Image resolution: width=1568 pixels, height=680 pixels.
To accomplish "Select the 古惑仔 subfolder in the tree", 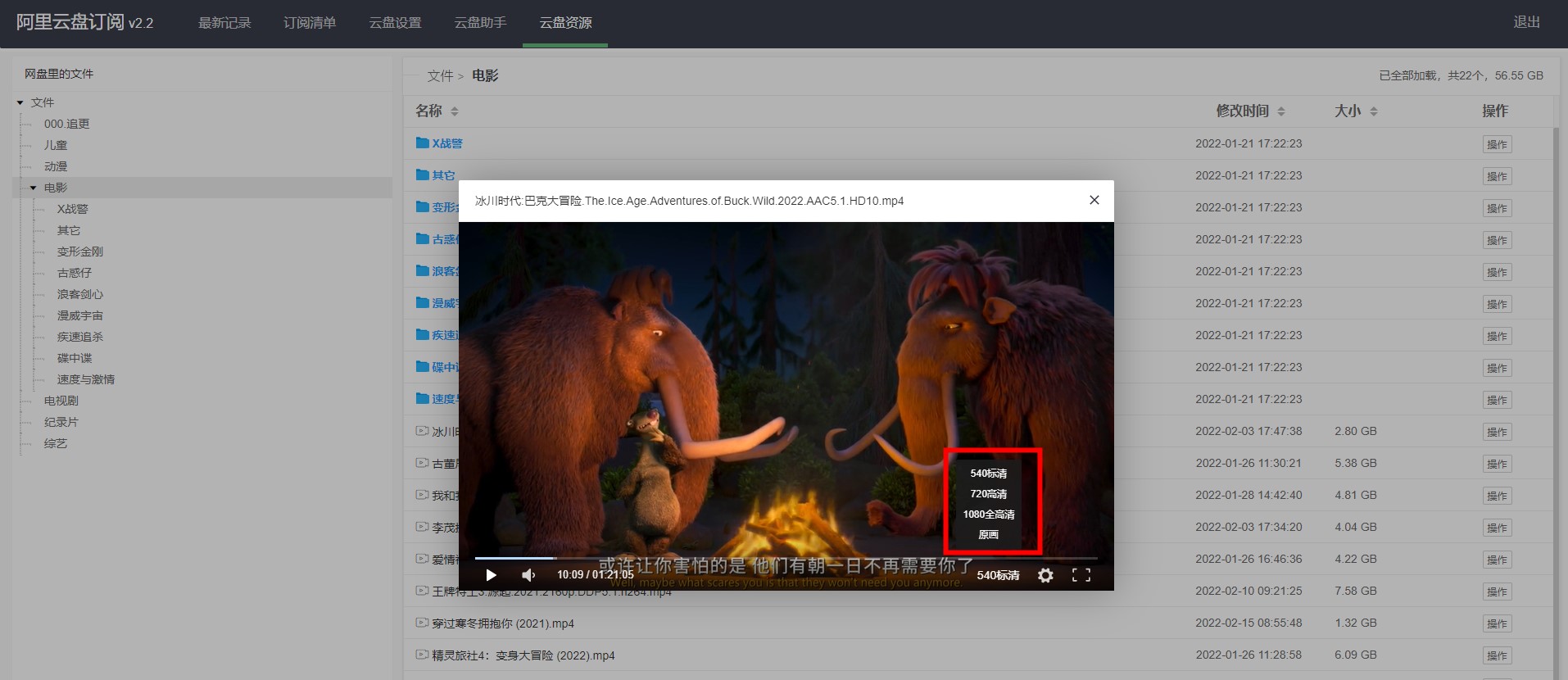I will (75, 273).
